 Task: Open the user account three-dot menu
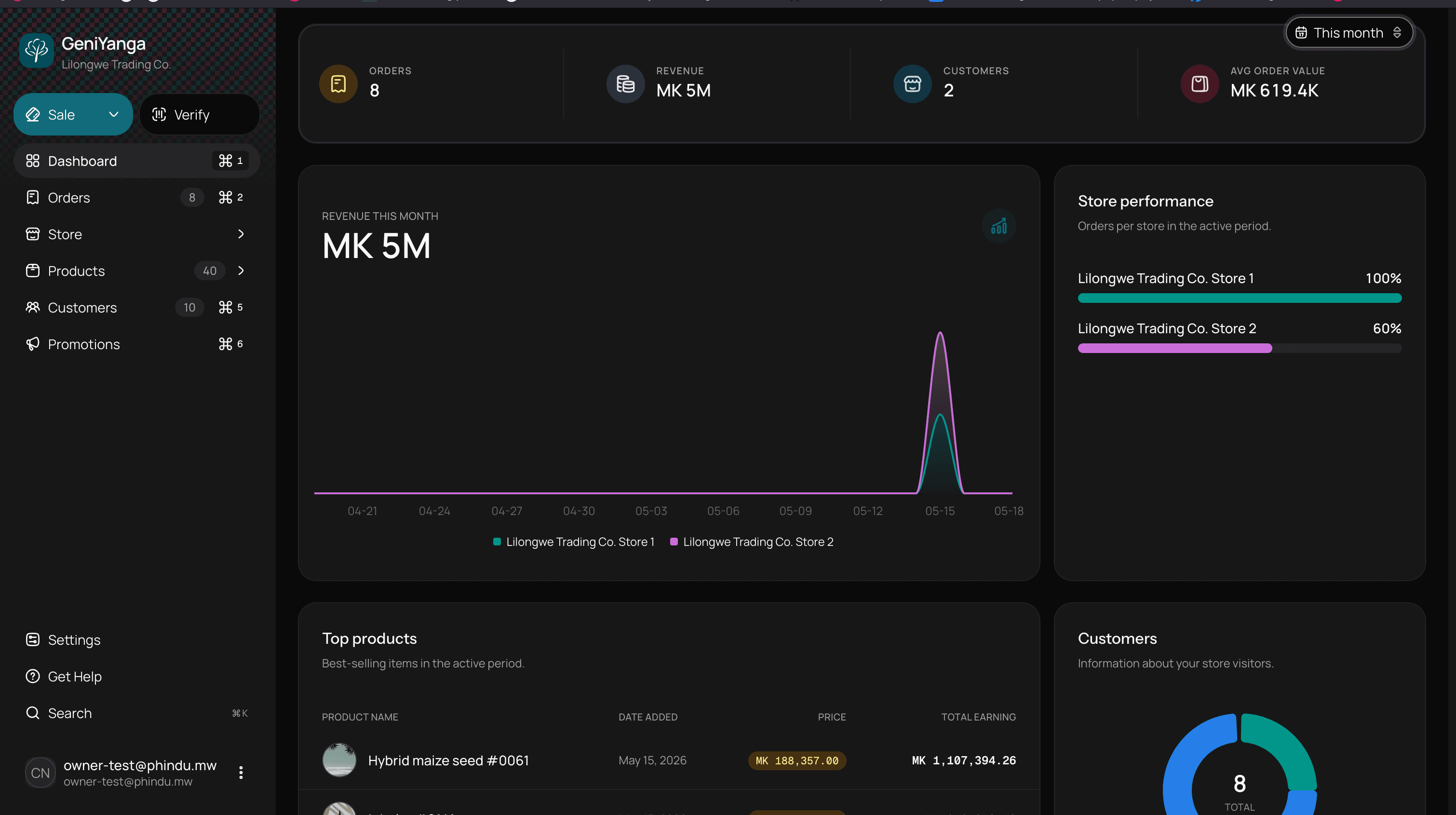coord(241,773)
